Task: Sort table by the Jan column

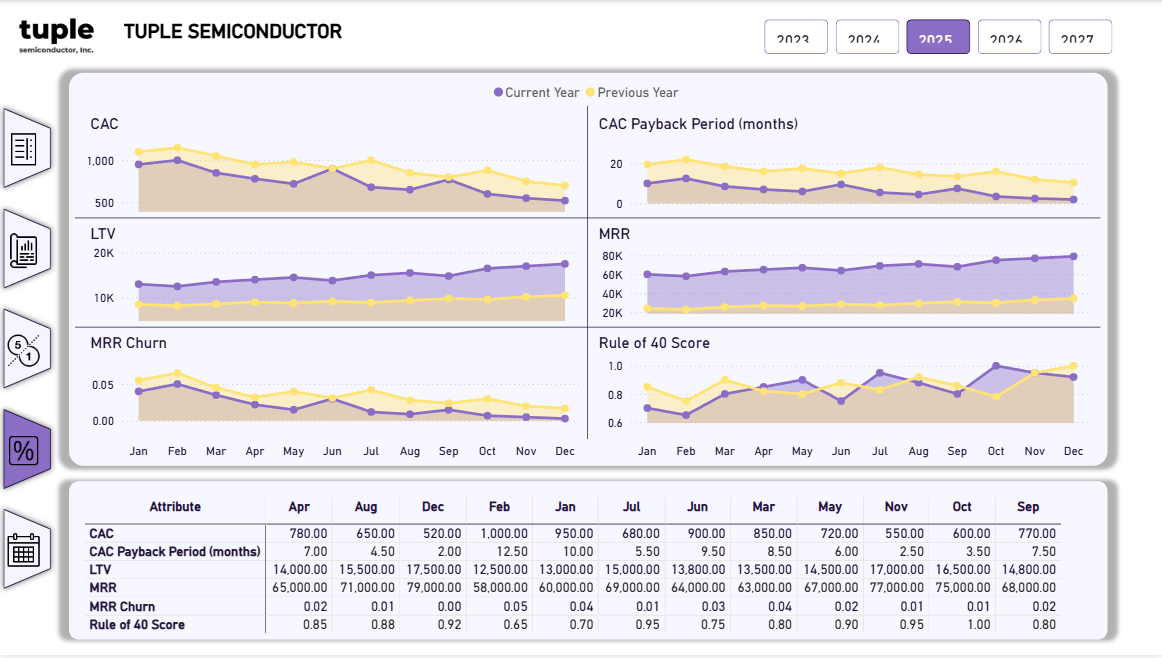Action: tap(565, 507)
